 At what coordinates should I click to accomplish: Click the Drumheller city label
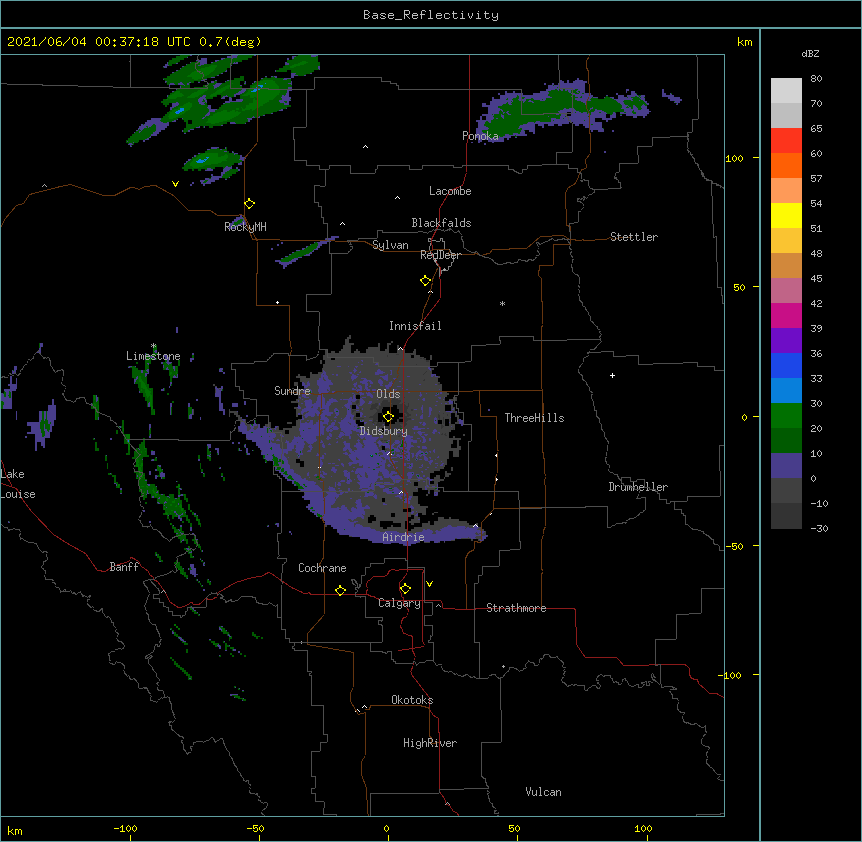638,487
